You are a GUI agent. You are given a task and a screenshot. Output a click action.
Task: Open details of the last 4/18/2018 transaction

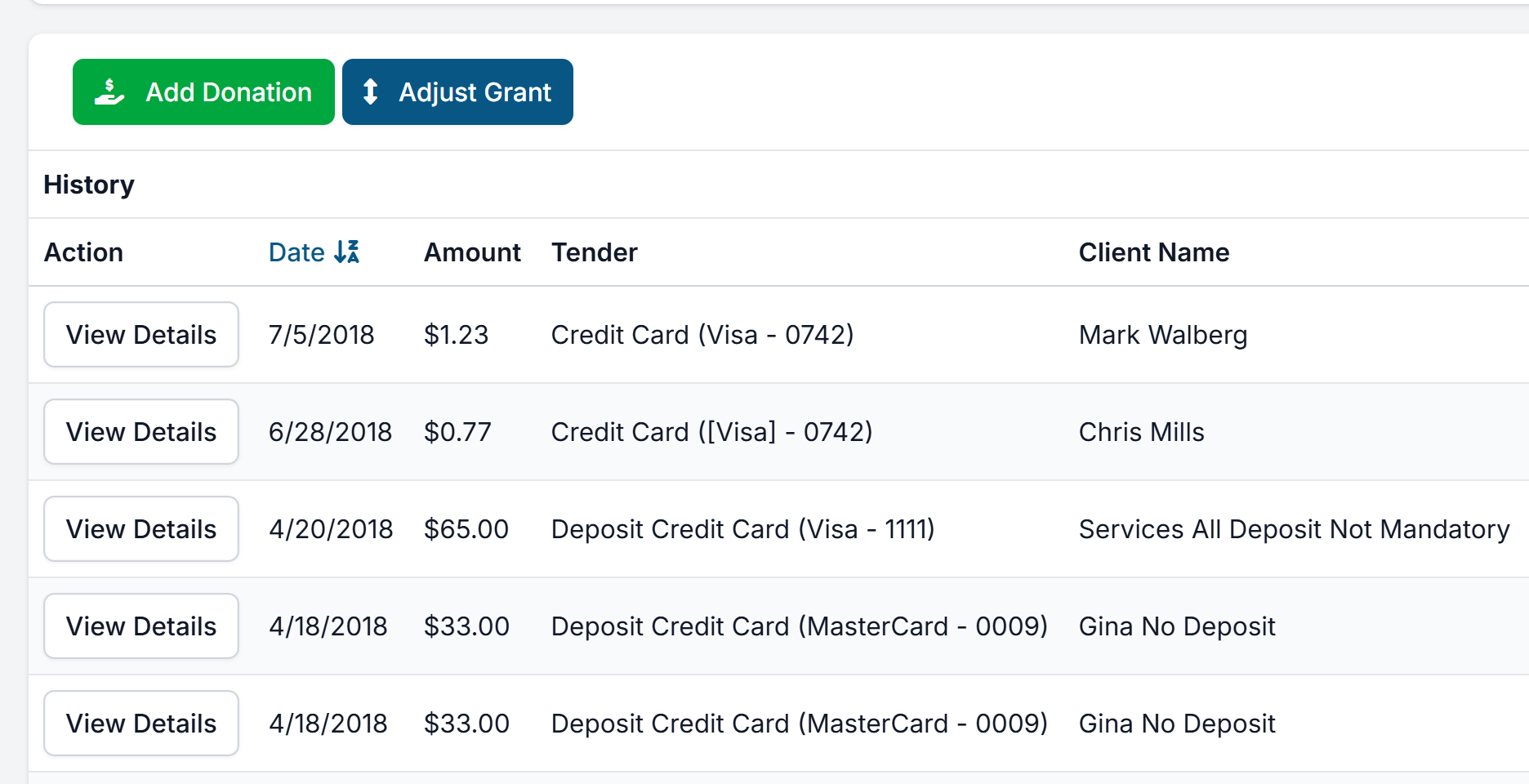pos(140,723)
